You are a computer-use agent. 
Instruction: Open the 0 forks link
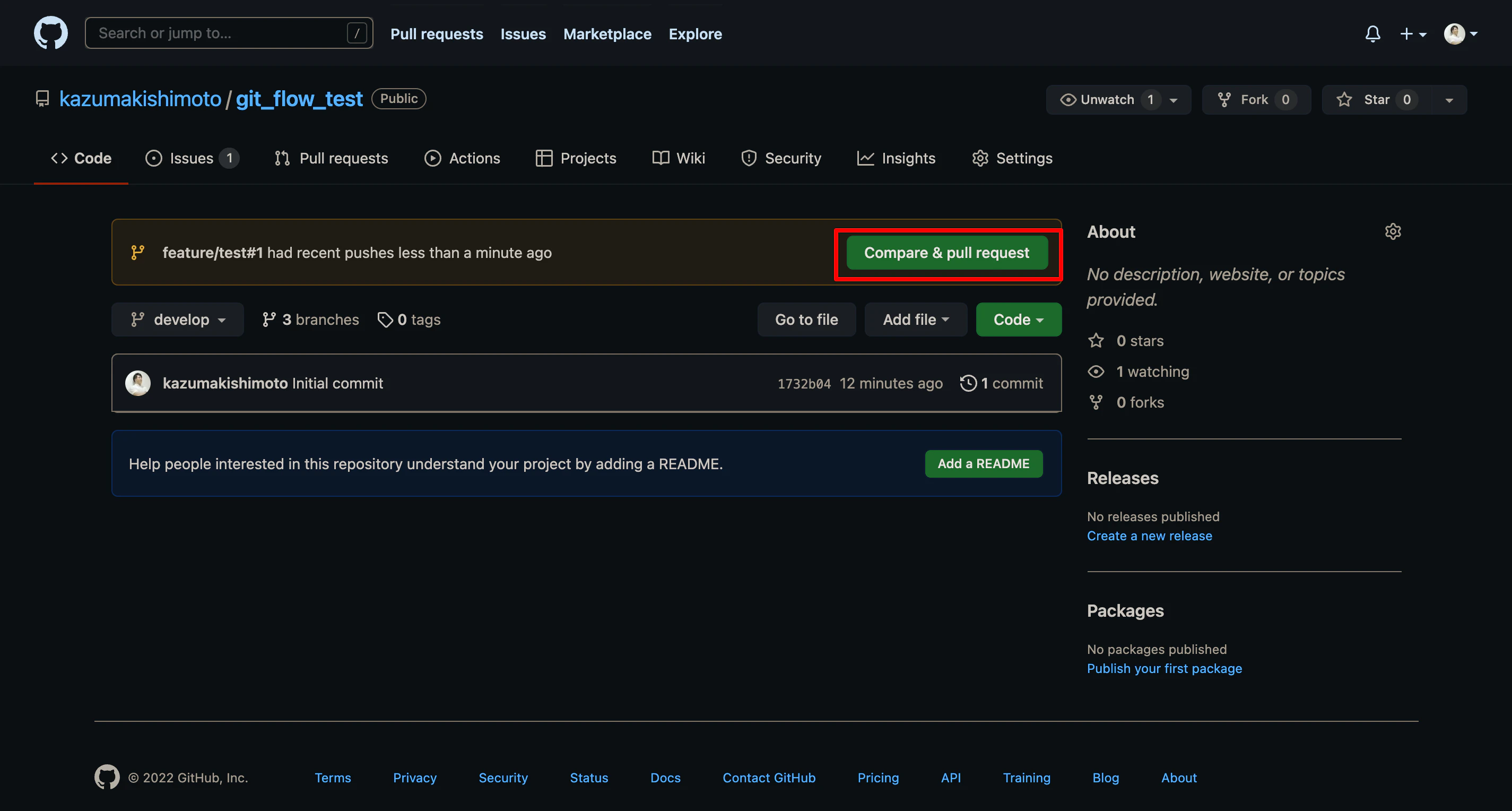[1126, 402]
